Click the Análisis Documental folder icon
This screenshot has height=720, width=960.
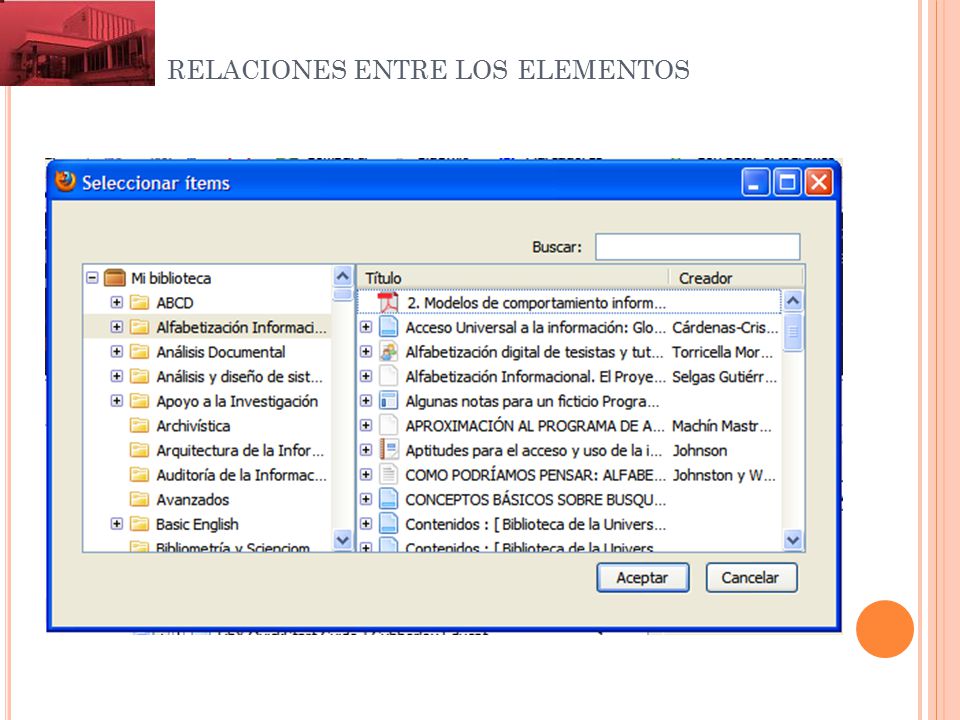coord(140,351)
